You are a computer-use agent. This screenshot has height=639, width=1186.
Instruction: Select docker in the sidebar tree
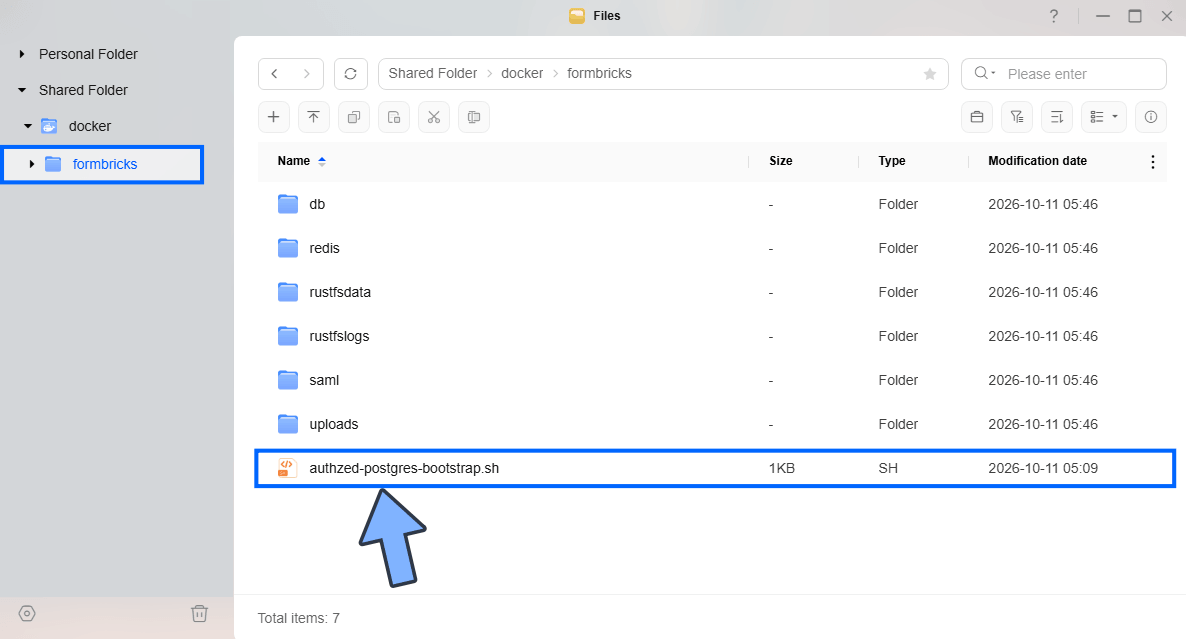[89, 126]
